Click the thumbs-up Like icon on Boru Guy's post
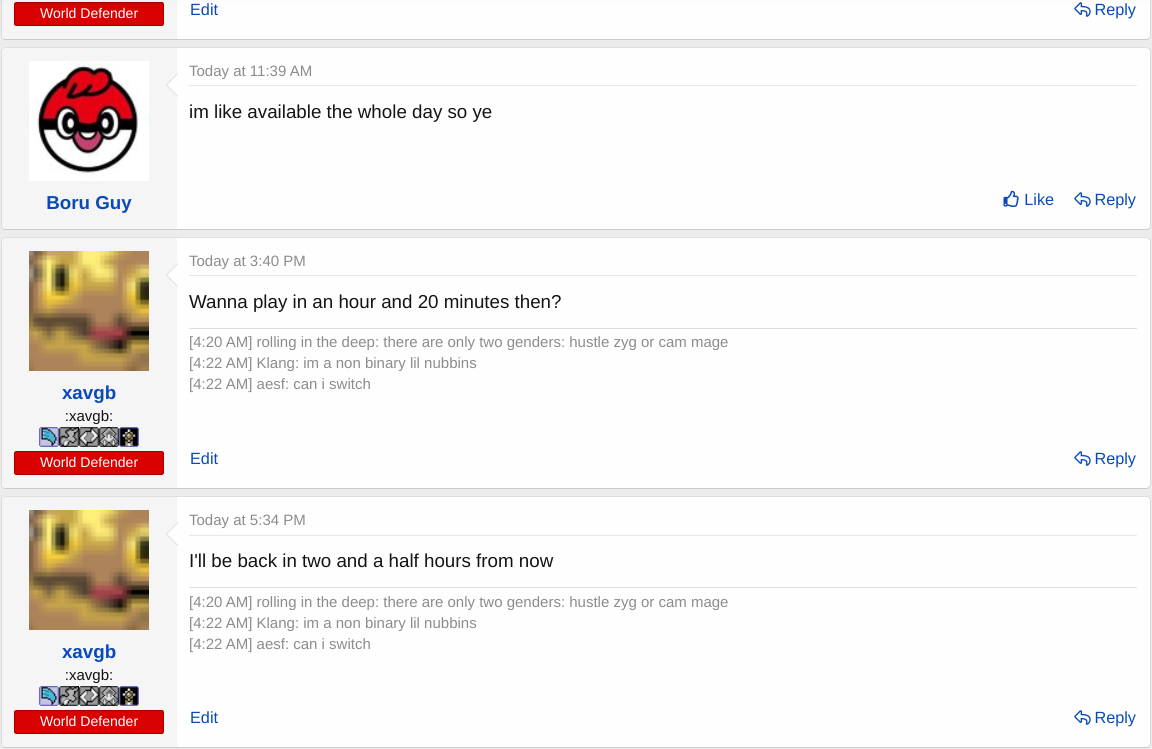Screen dimensions: 1152x749 click(x=1011, y=200)
